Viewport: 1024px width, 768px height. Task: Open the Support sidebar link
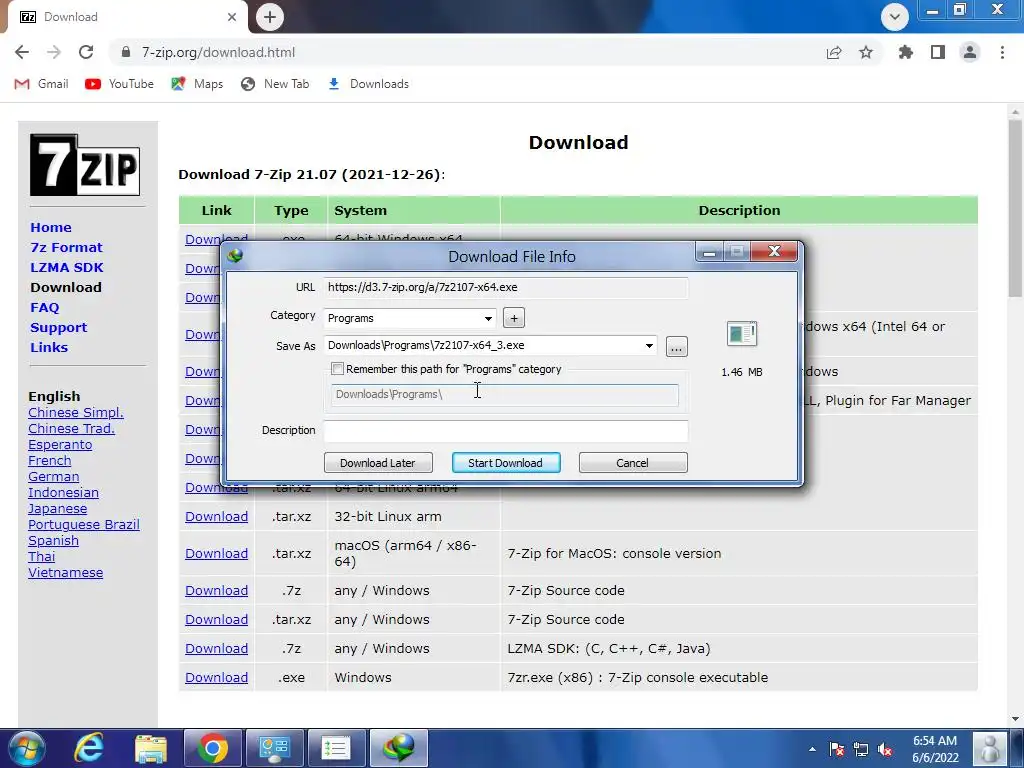(x=59, y=327)
